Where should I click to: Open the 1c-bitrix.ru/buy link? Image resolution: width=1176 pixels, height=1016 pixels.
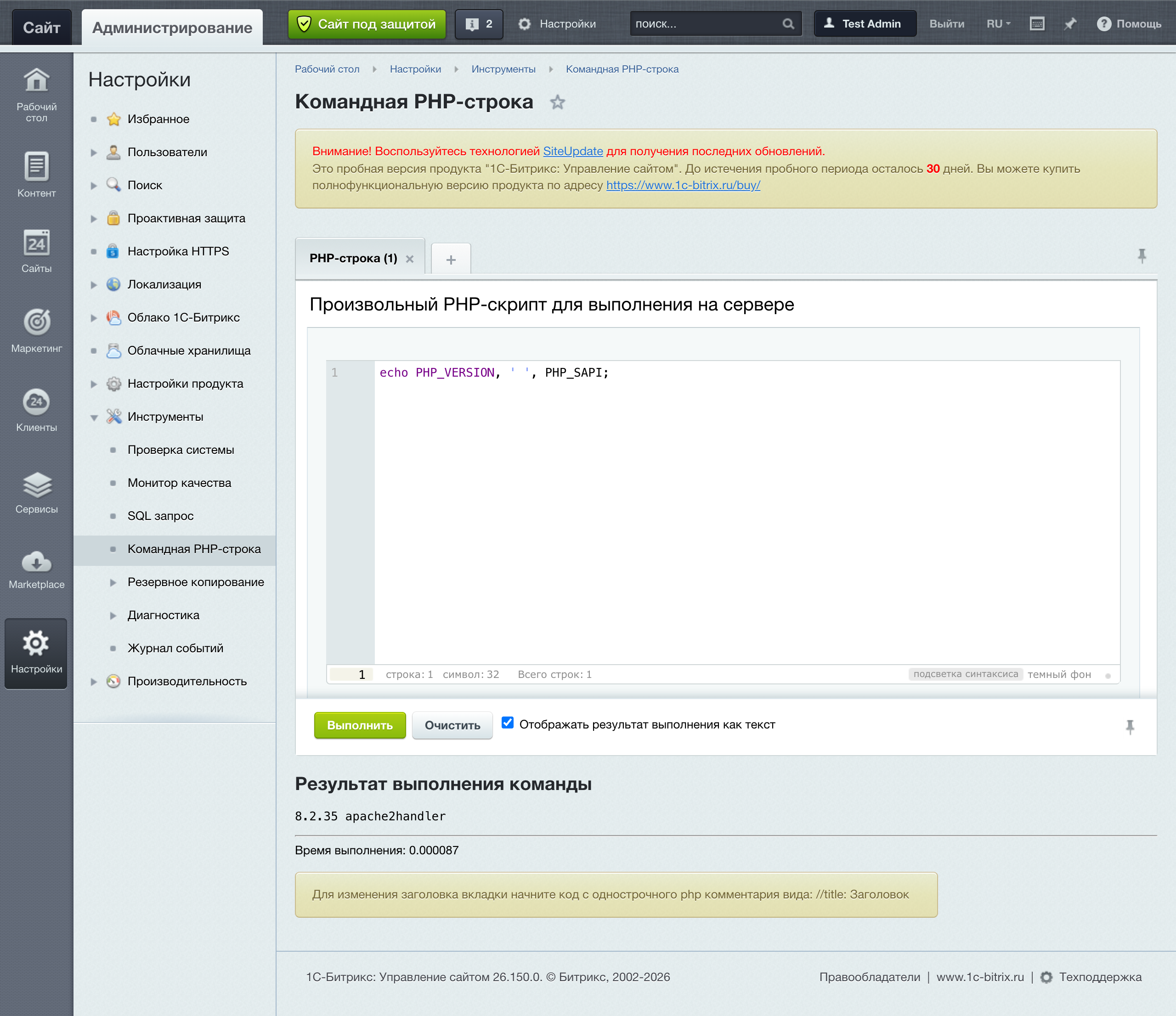click(x=683, y=186)
